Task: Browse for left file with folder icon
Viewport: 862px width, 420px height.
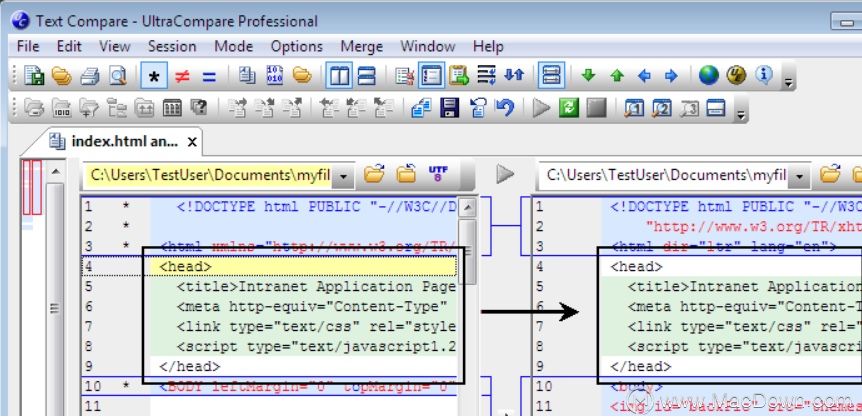Action: click(x=374, y=174)
